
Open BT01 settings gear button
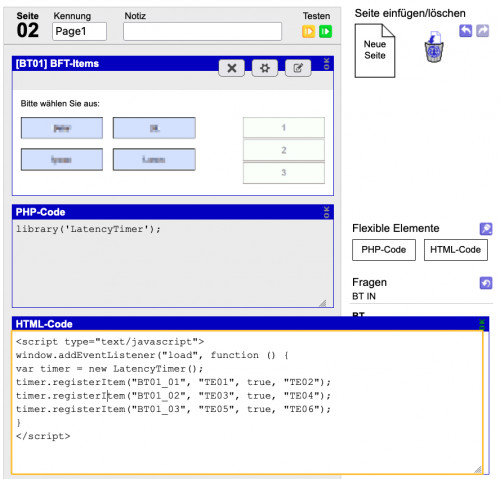click(x=265, y=68)
